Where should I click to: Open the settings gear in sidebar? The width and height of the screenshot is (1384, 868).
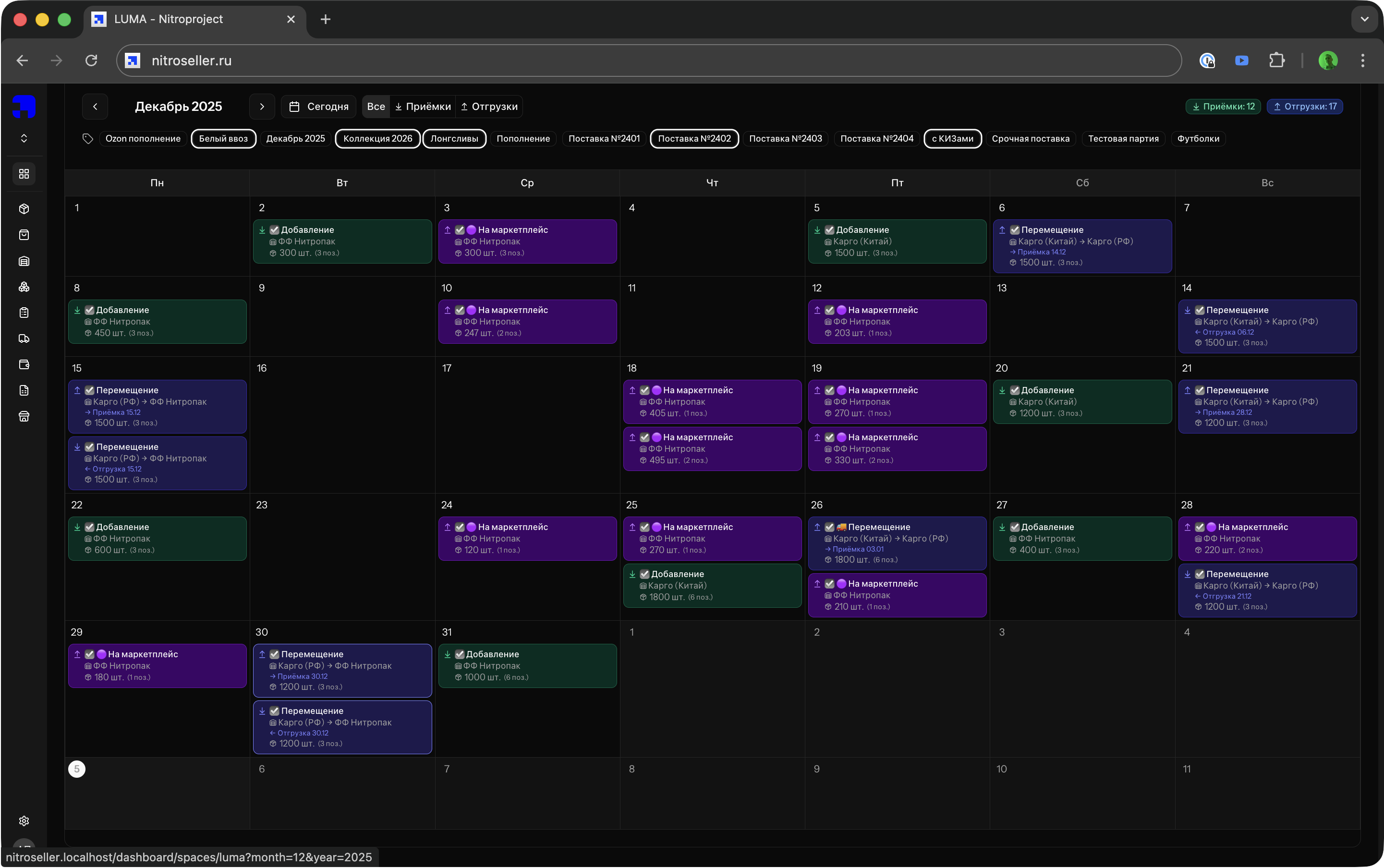pos(24,821)
